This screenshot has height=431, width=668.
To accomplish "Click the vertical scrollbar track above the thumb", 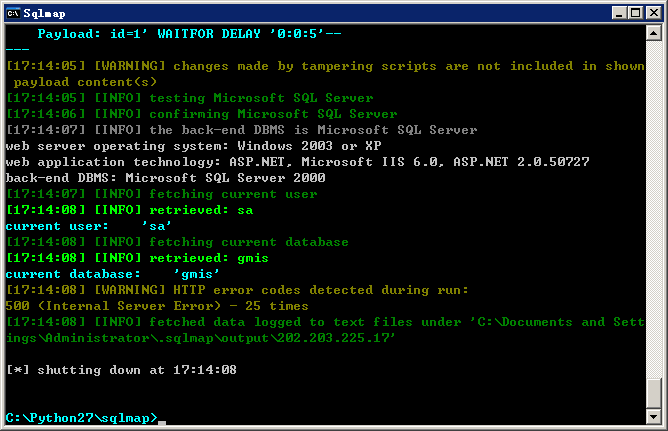I will tap(654, 209).
